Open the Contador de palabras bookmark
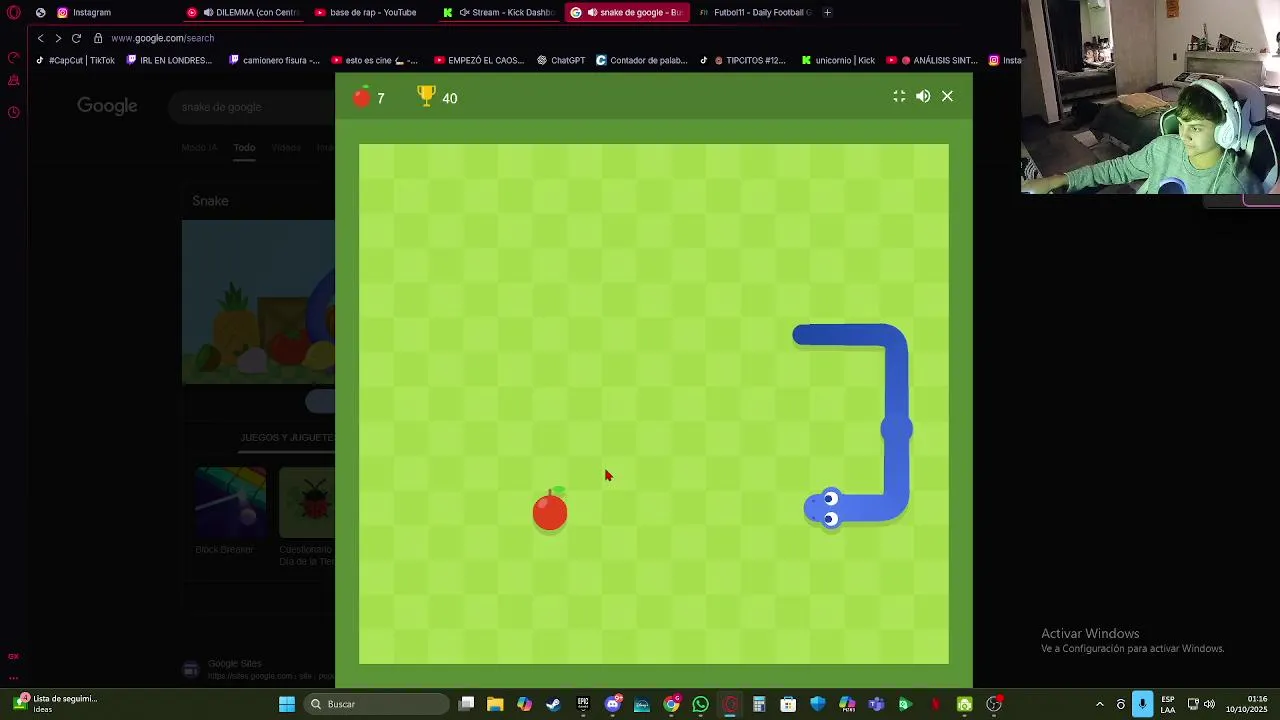 click(x=642, y=60)
